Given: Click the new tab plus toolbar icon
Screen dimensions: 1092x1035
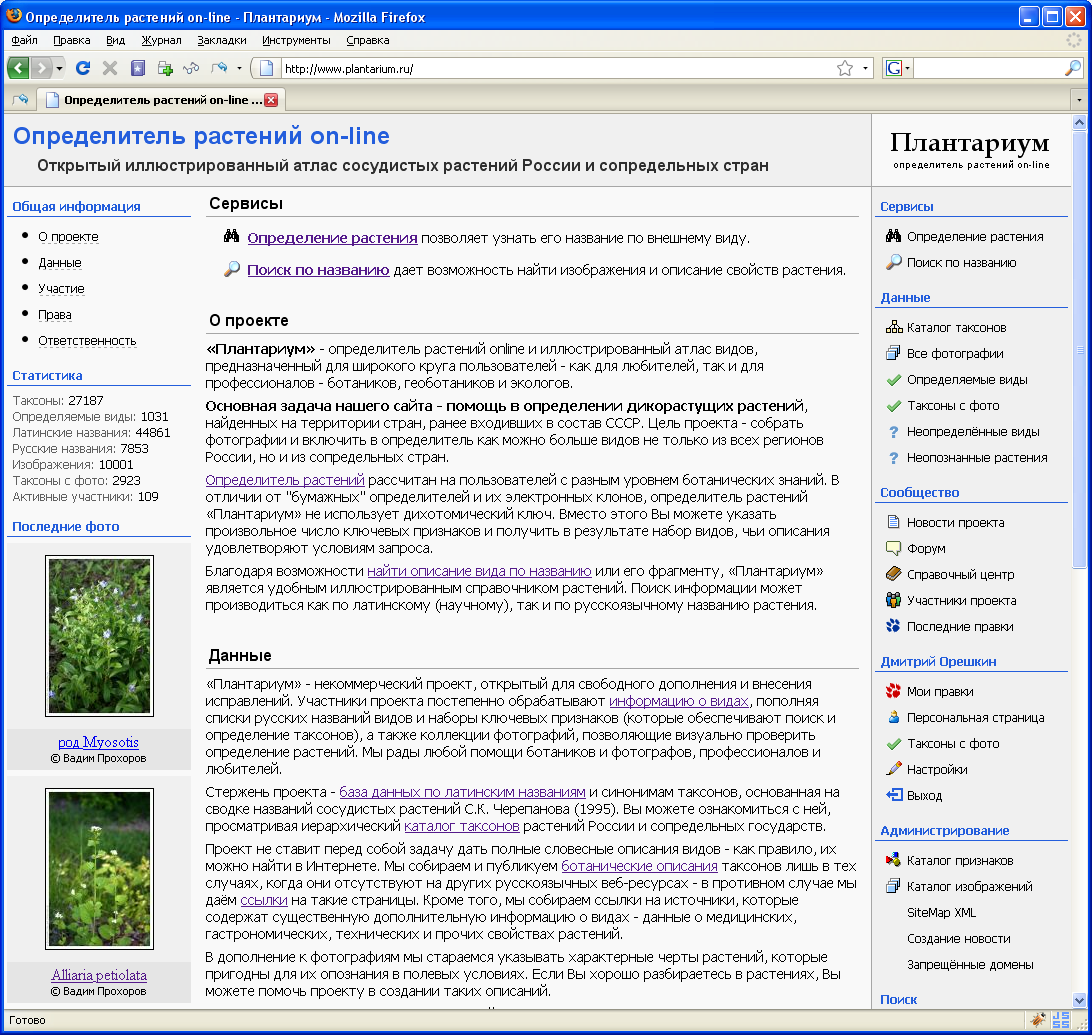Looking at the screenshot, I should coord(165,68).
